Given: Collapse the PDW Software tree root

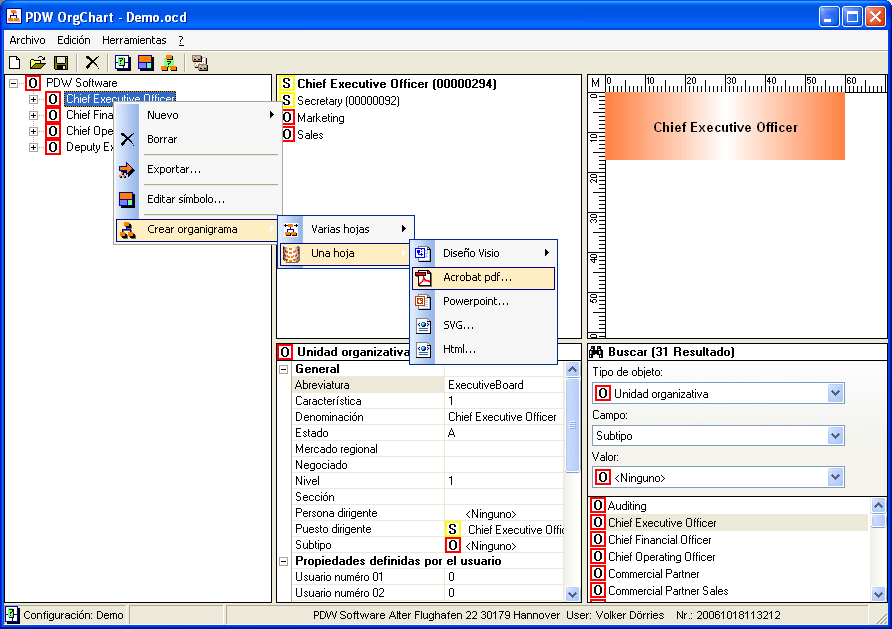Looking at the screenshot, I should coord(14,83).
